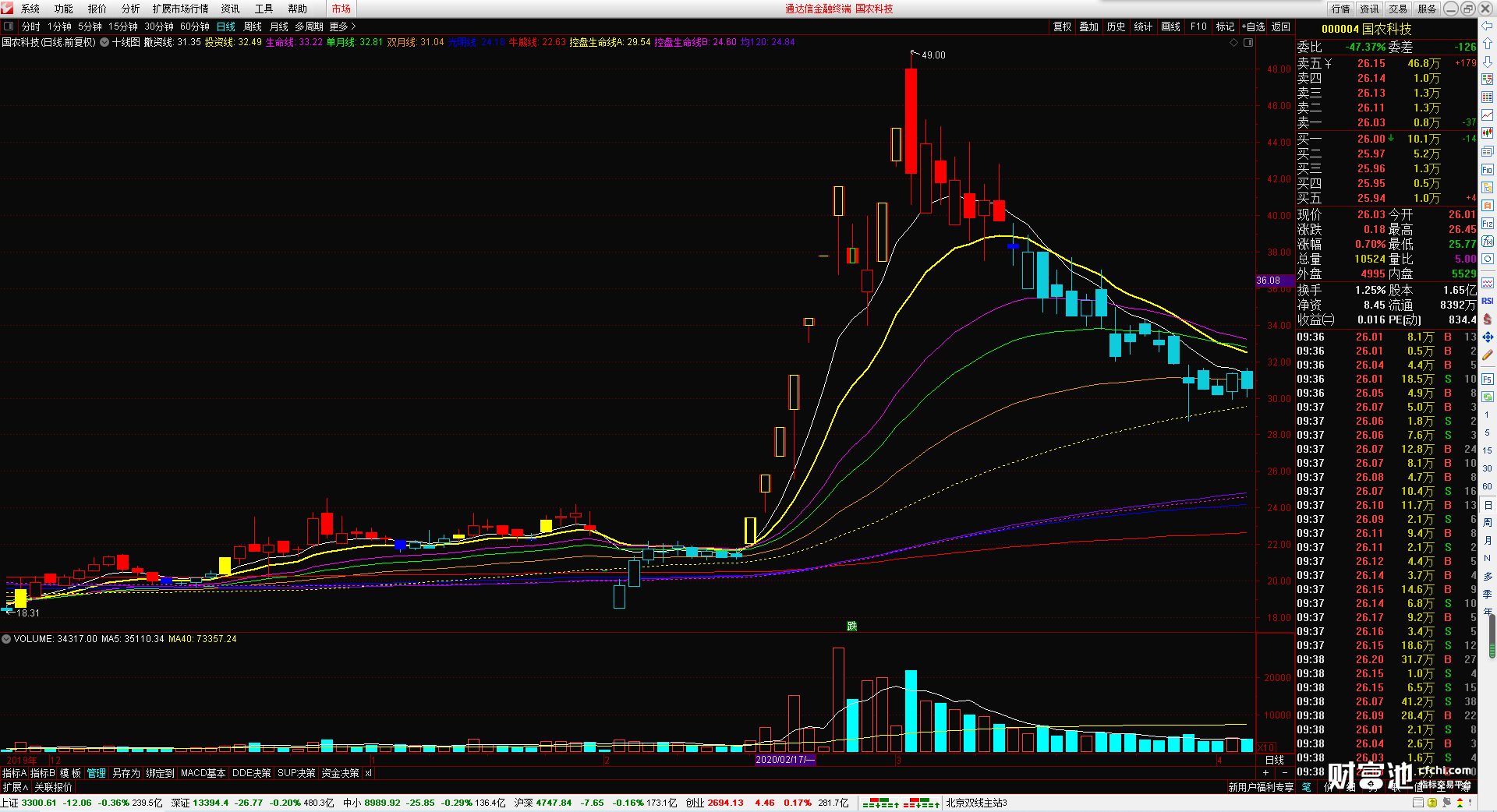1497x812 pixels.
Task: Toggle the circle icon beside 国农科技 chart title
Action: [104, 42]
